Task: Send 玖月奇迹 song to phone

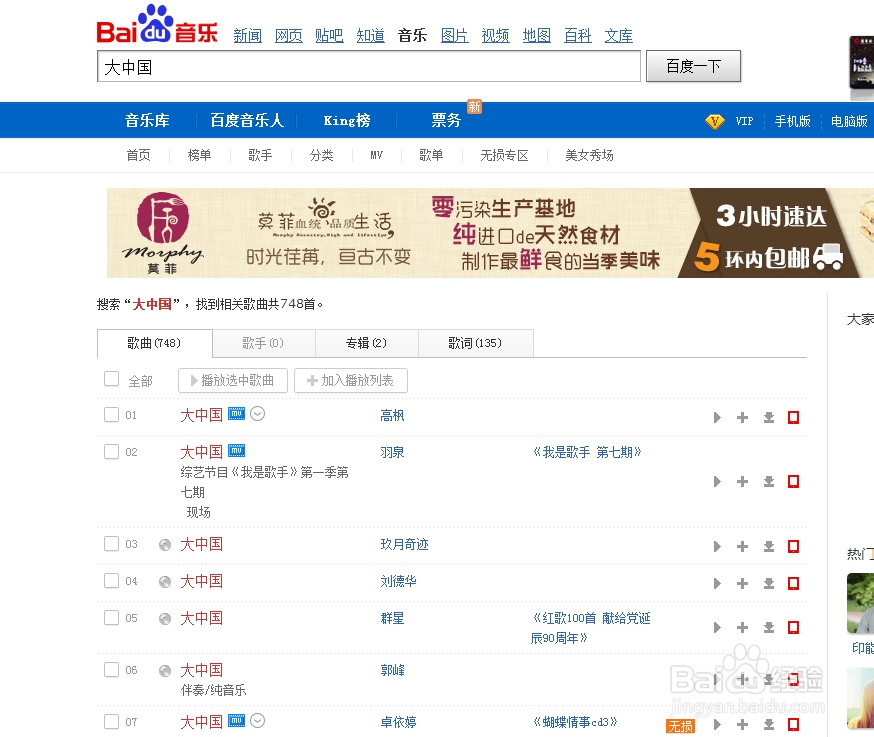Action: pos(793,547)
